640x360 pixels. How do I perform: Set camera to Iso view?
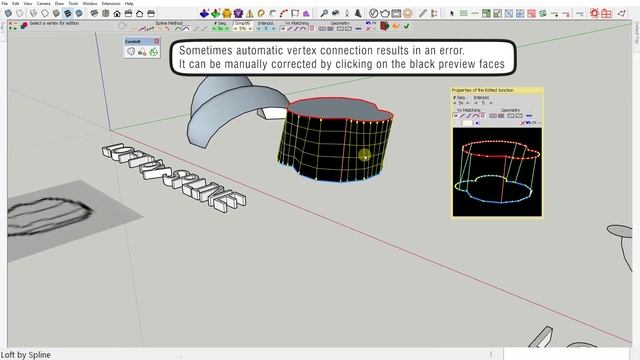pos(94,13)
